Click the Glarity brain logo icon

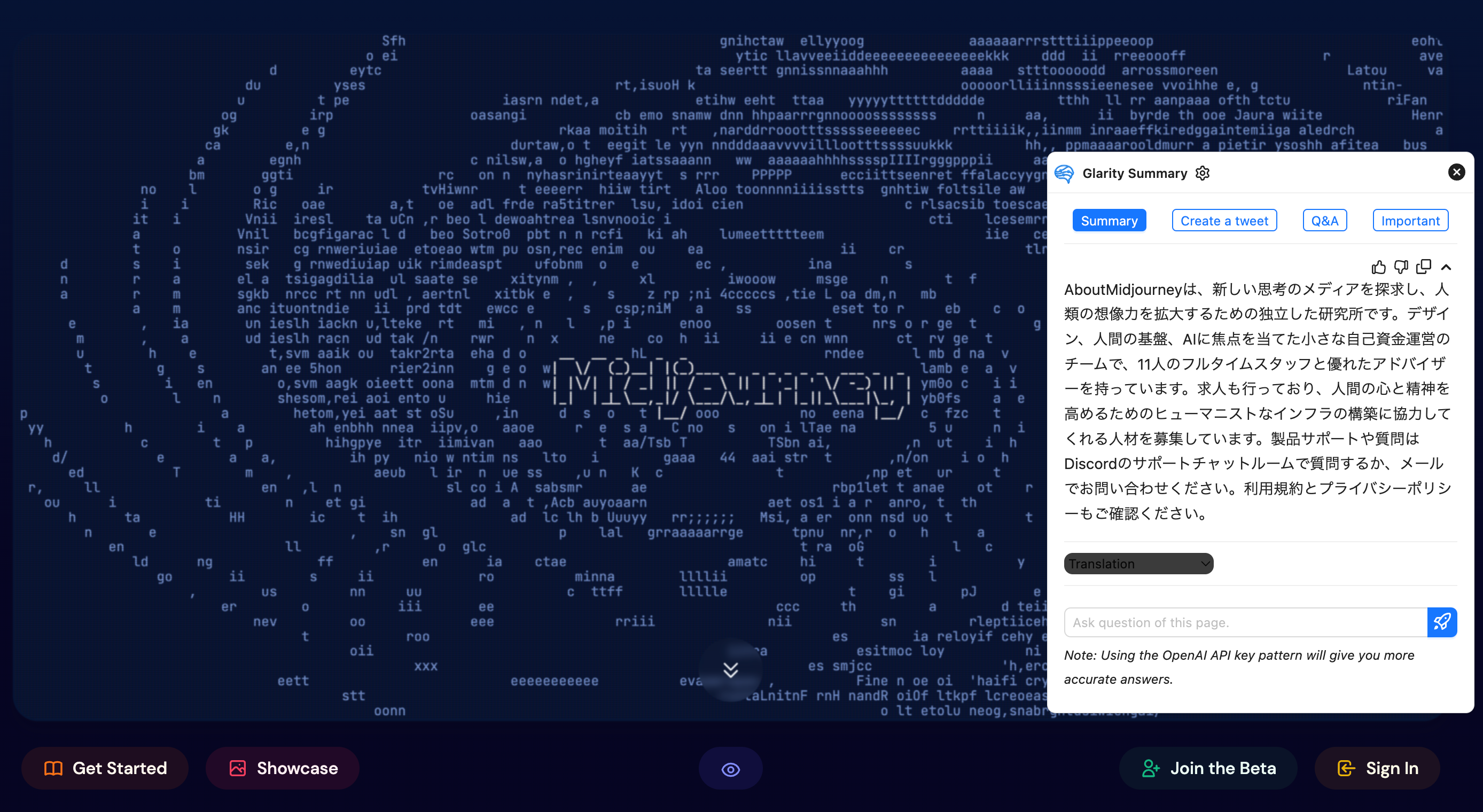pyautogui.click(x=1064, y=173)
